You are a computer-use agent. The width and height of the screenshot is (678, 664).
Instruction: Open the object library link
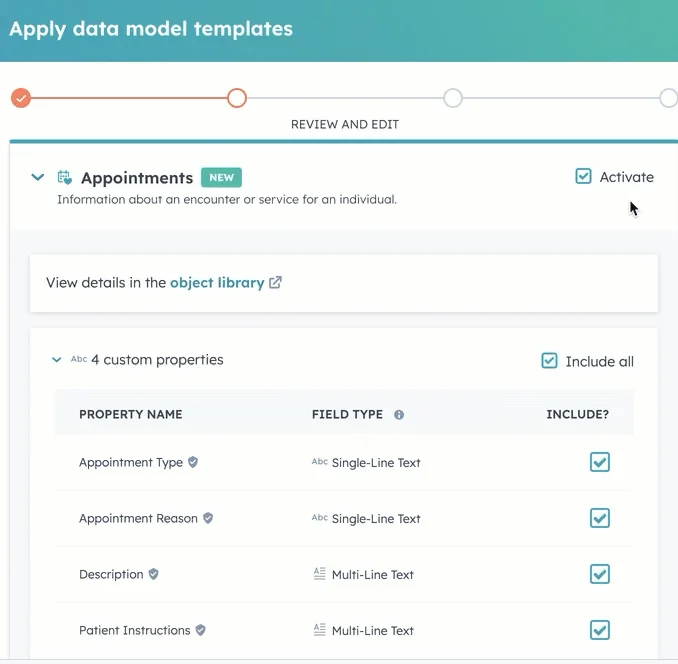pyautogui.click(x=217, y=283)
